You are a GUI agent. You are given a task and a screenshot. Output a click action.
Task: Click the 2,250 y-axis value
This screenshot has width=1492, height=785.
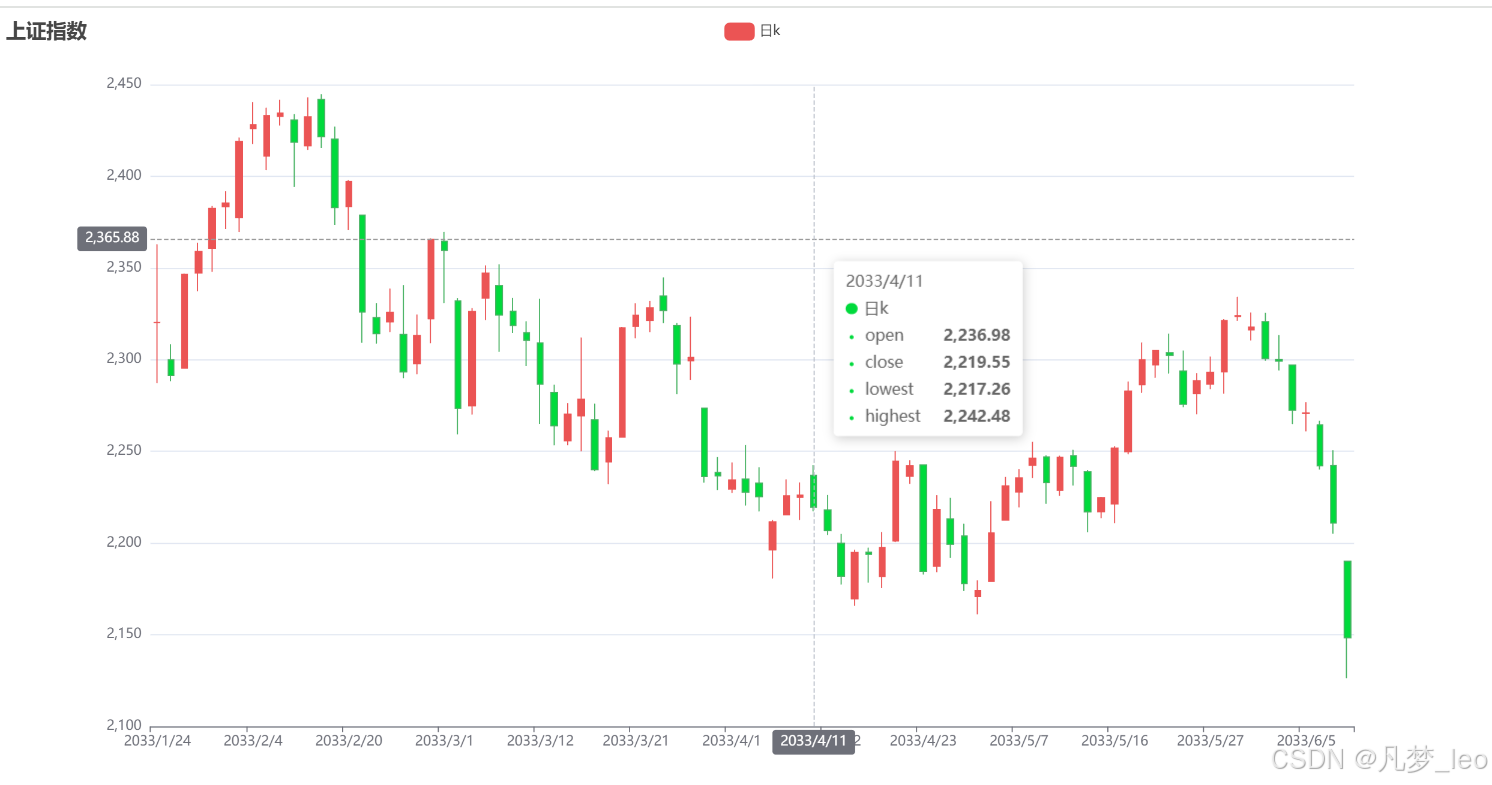click(x=123, y=450)
